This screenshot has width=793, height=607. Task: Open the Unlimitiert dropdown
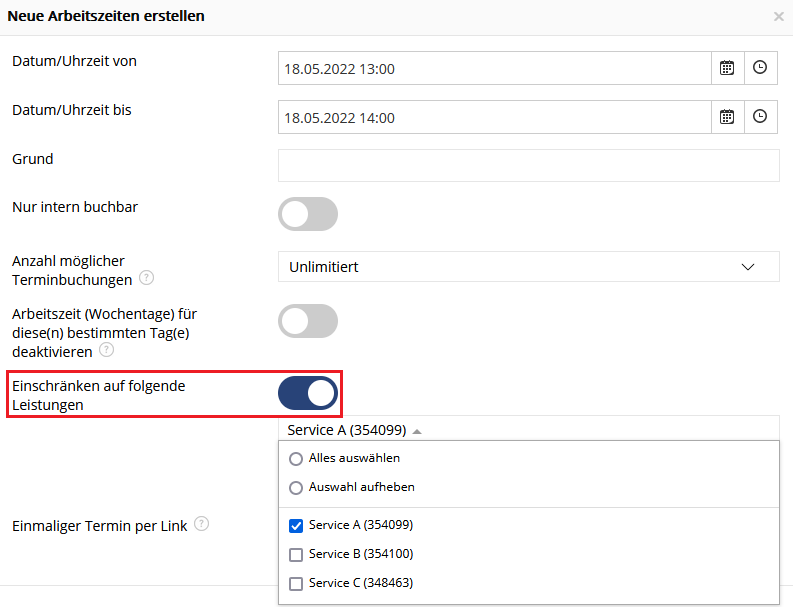pos(528,267)
